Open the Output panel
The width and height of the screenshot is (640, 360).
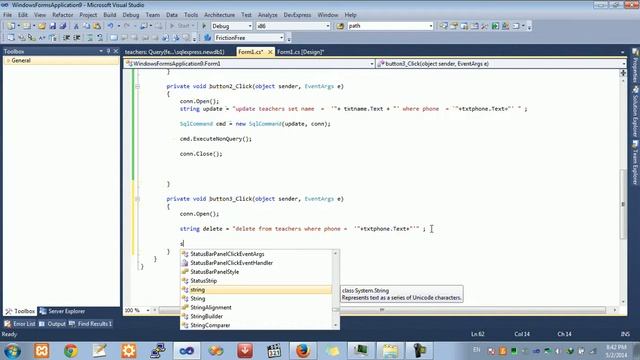point(53,324)
